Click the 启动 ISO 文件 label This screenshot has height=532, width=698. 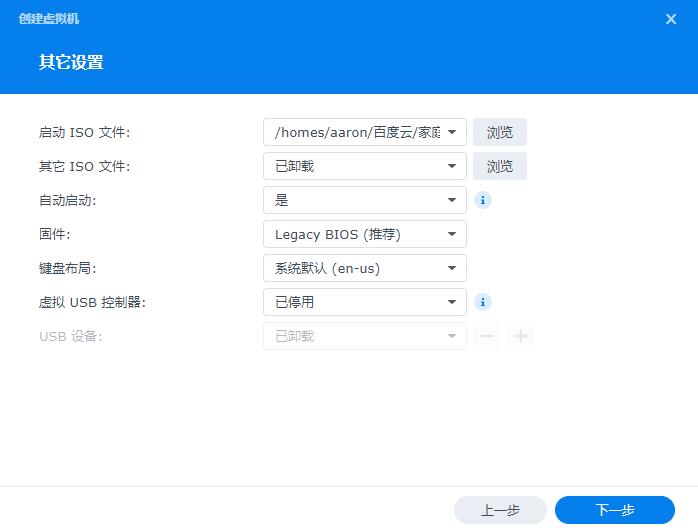pos(85,132)
